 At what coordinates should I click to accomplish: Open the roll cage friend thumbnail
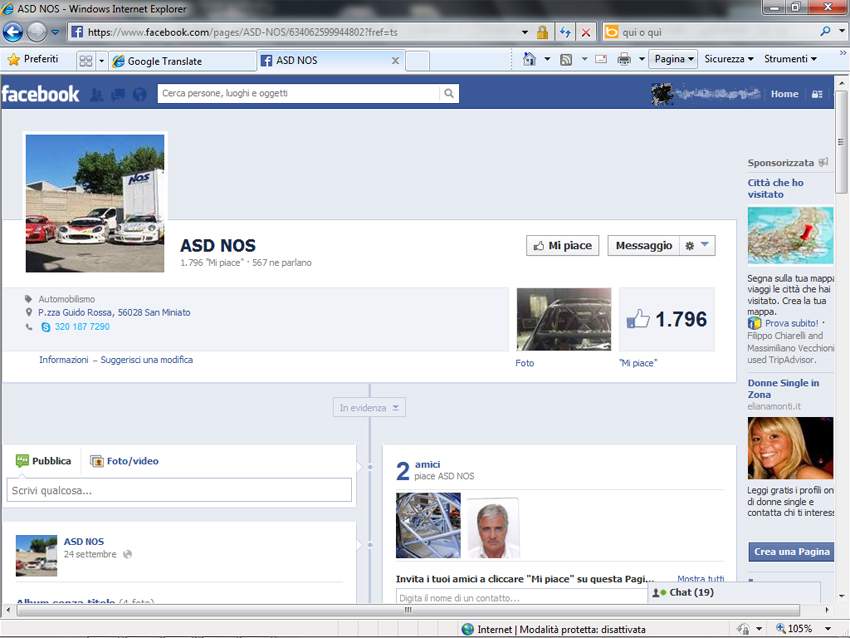point(428,525)
